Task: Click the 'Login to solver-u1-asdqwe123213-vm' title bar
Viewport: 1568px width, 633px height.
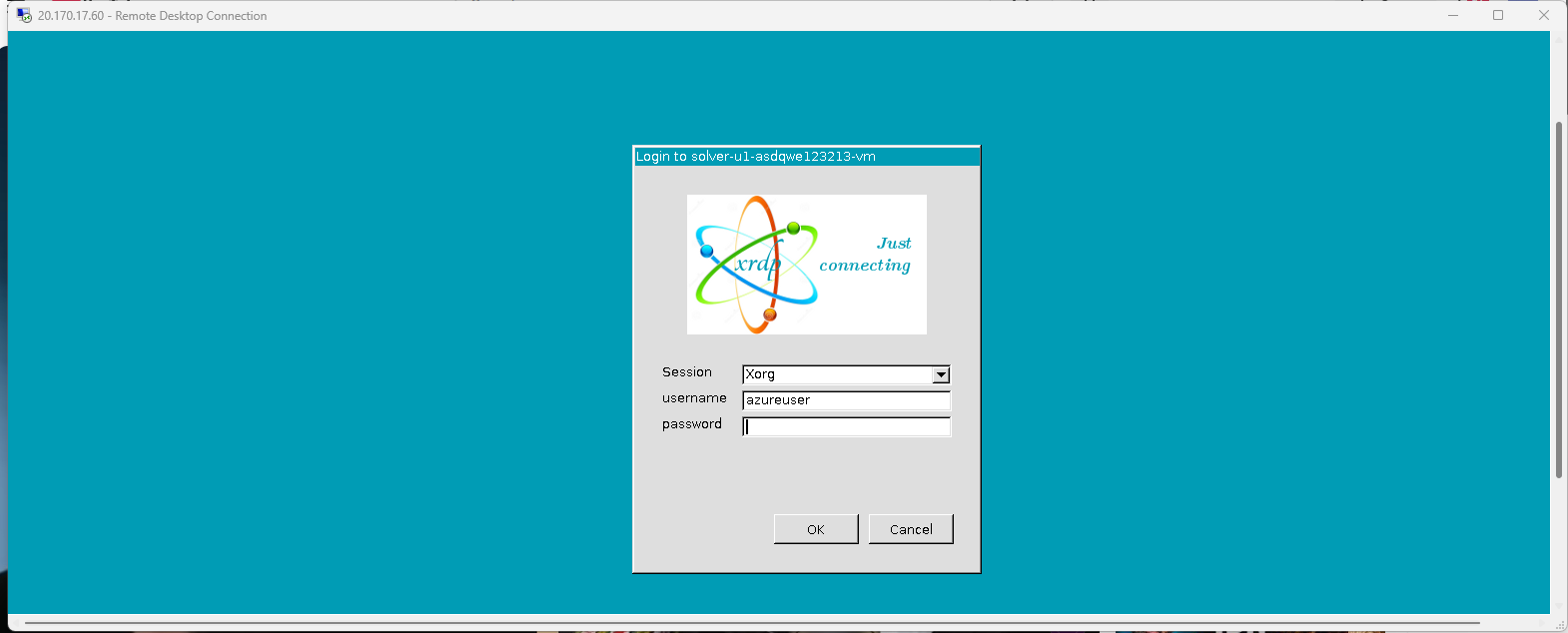Action: tap(807, 157)
